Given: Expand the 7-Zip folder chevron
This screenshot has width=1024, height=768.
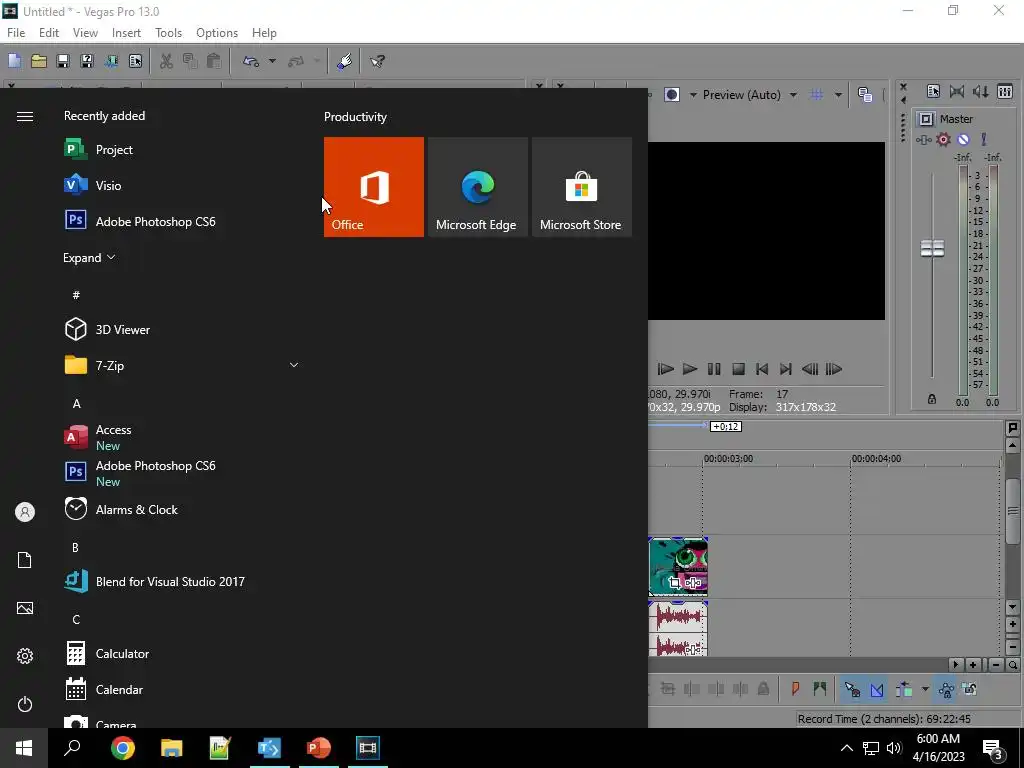Looking at the screenshot, I should click(294, 365).
